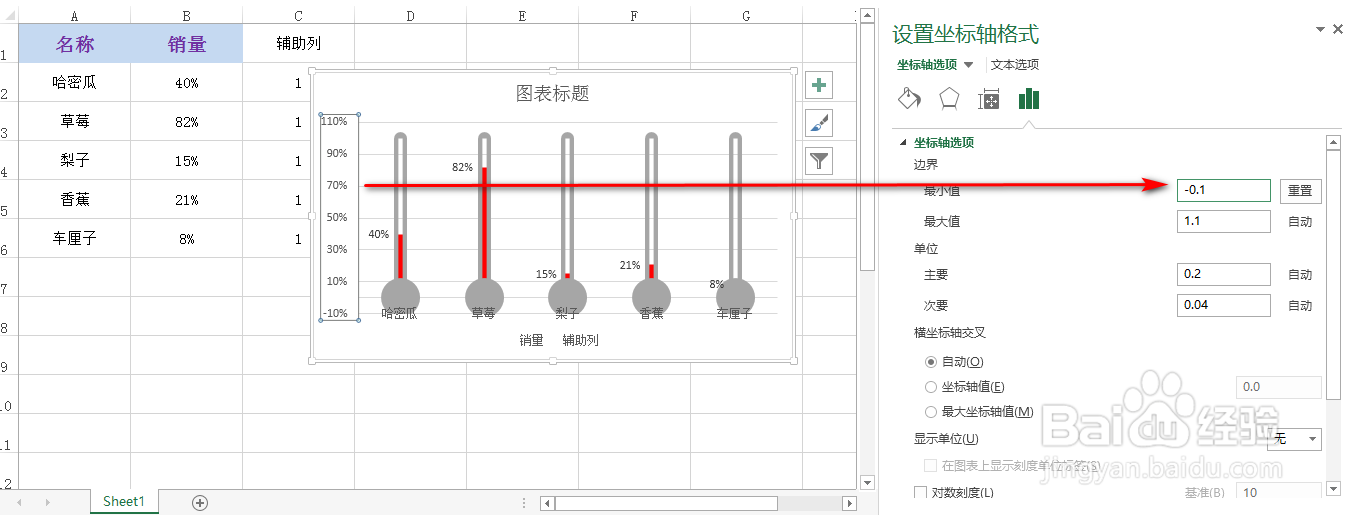
Task: Switch to the 文本选项 tab
Action: pyautogui.click(x=1015, y=65)
